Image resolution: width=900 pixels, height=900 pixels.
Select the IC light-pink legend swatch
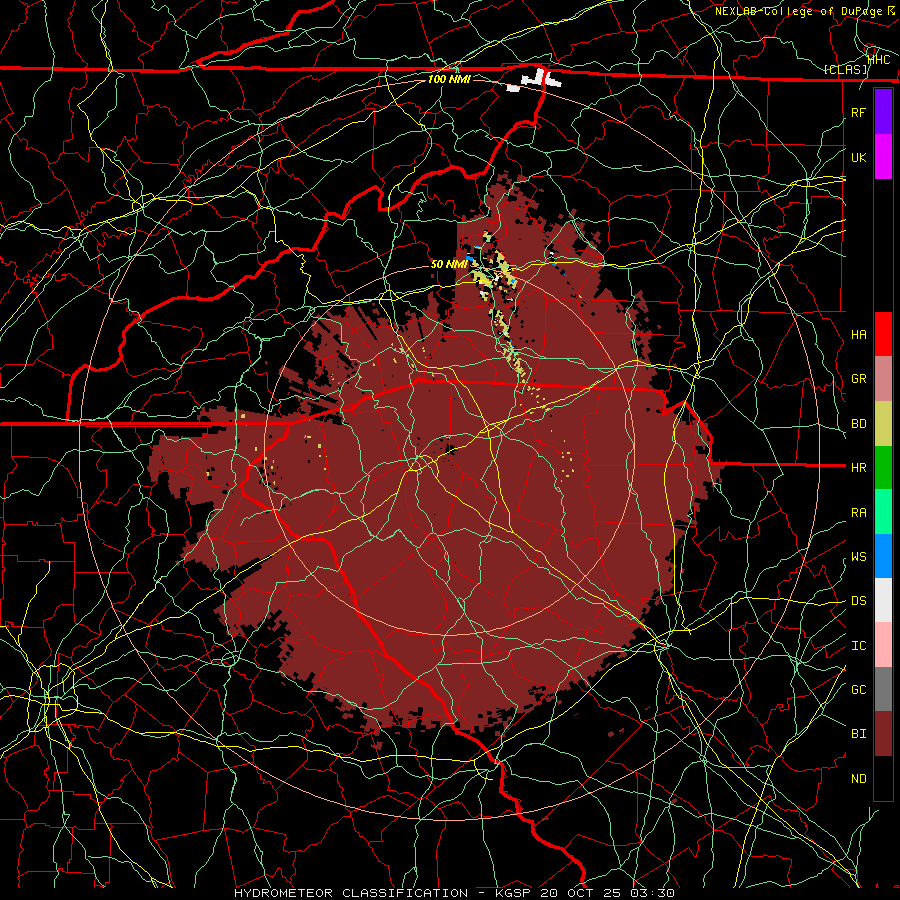[883, 645]
